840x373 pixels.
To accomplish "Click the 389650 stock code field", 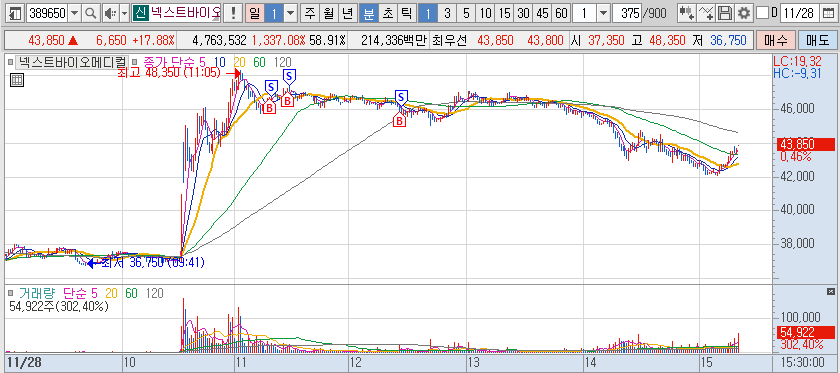I will 47,13.
